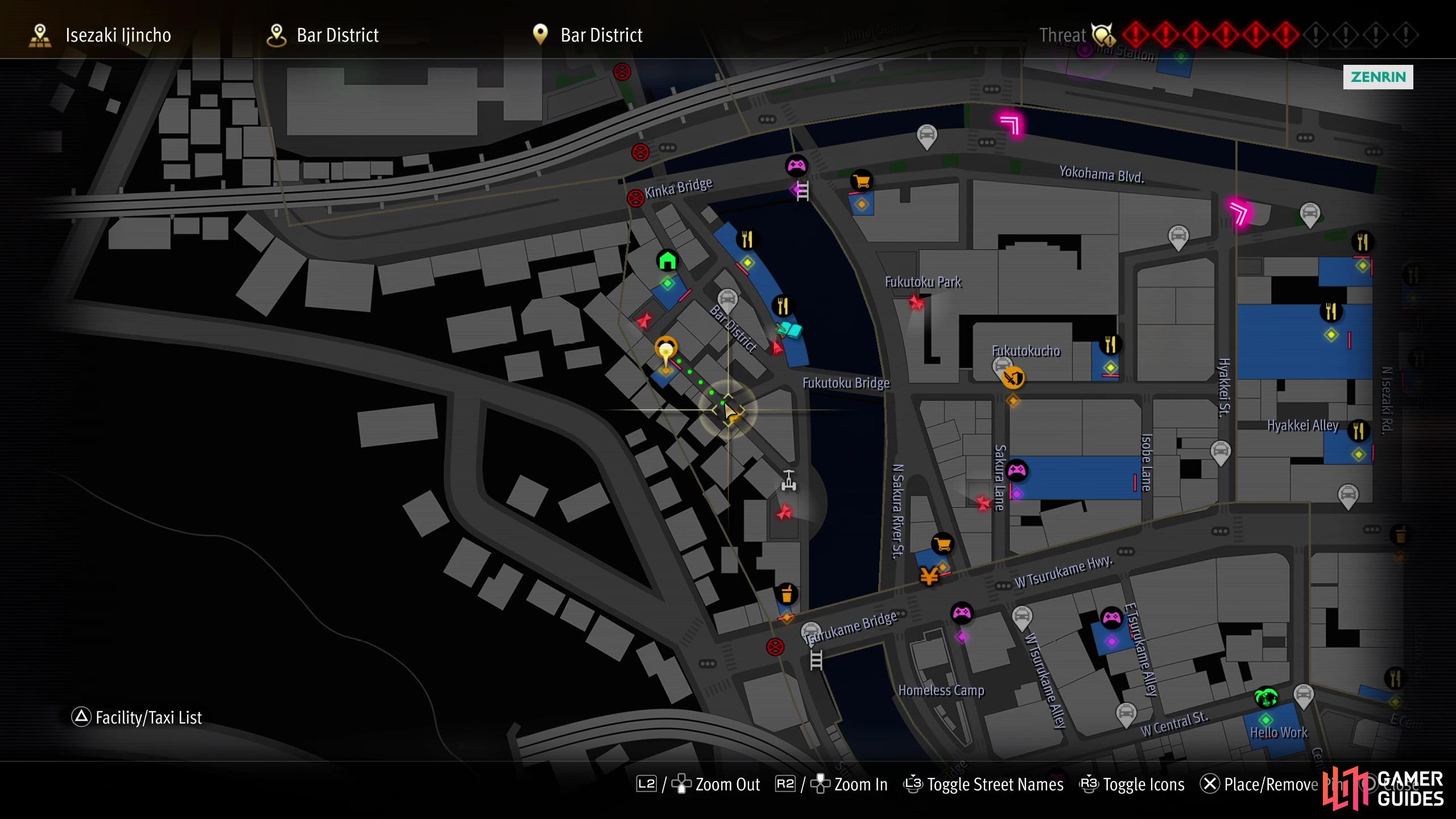Select the first restaurant icon on the riverside
The width and height of the screenshot is (1456, 819).
click(747, 239)
